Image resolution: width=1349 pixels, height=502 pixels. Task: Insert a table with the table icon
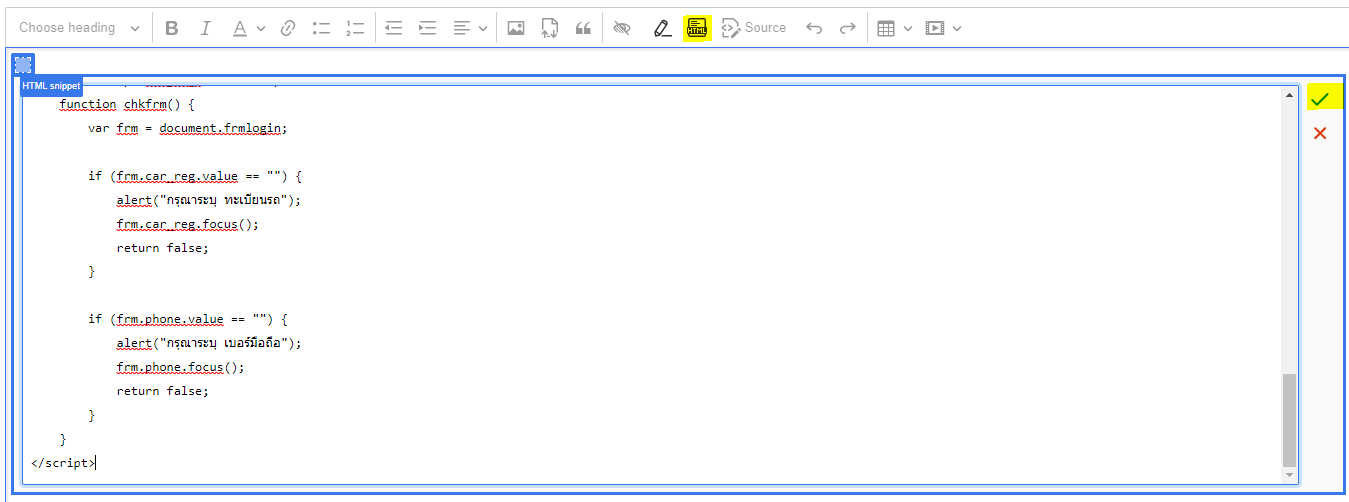click(886, 28)
